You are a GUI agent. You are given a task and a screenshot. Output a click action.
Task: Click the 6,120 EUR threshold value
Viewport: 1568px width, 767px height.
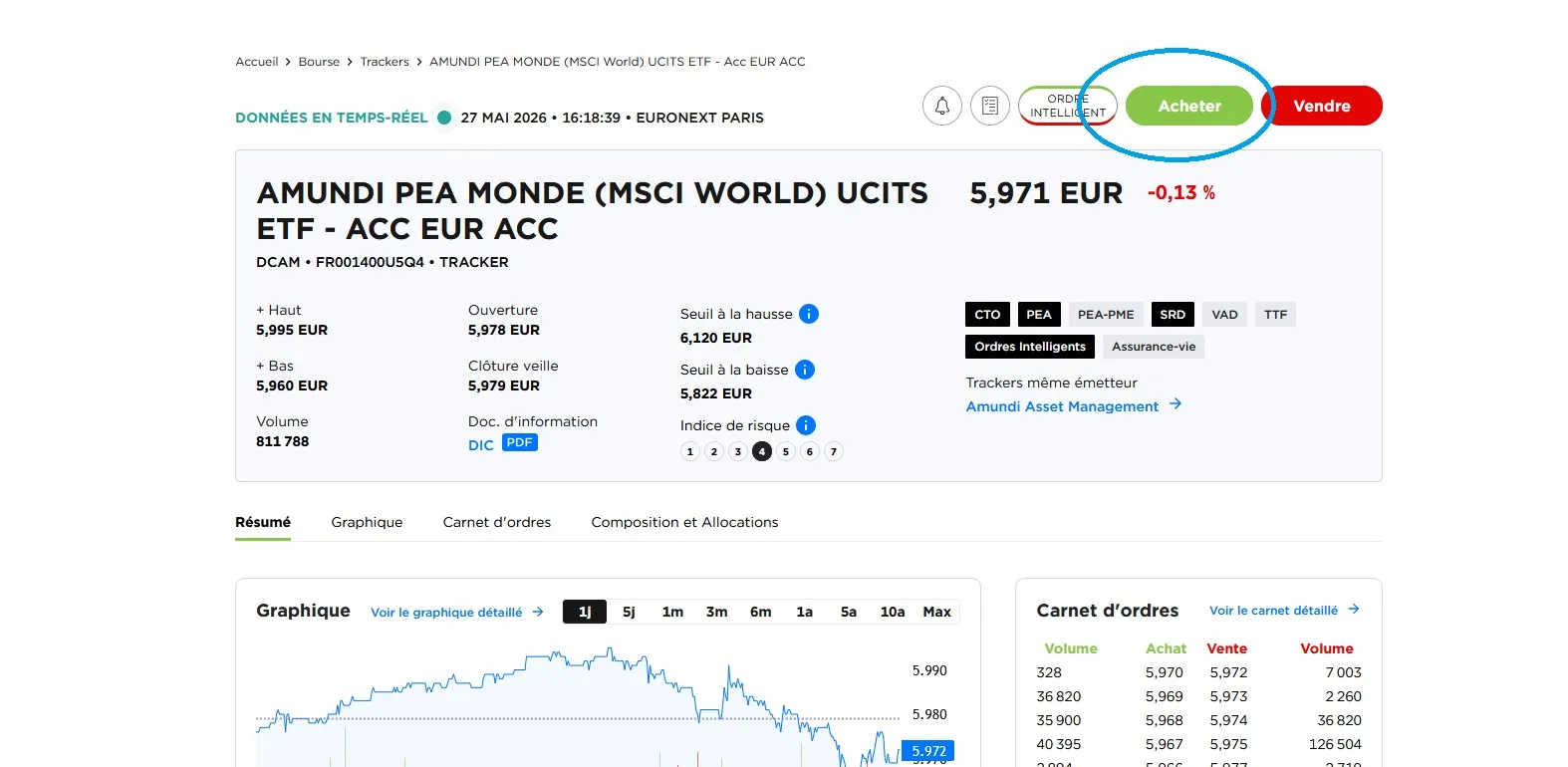tap(716, 338)
